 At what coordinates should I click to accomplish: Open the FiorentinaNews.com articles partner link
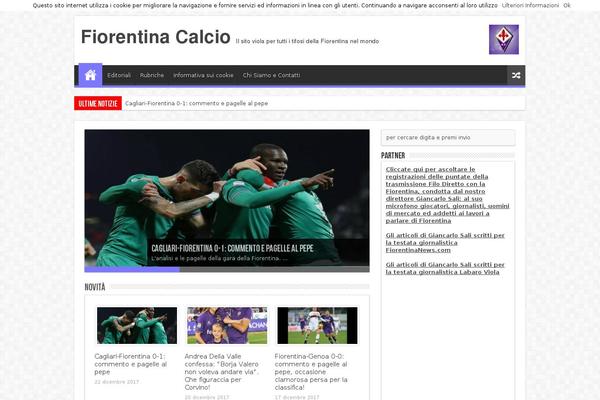pyautogui.click(x=445, y=243)
